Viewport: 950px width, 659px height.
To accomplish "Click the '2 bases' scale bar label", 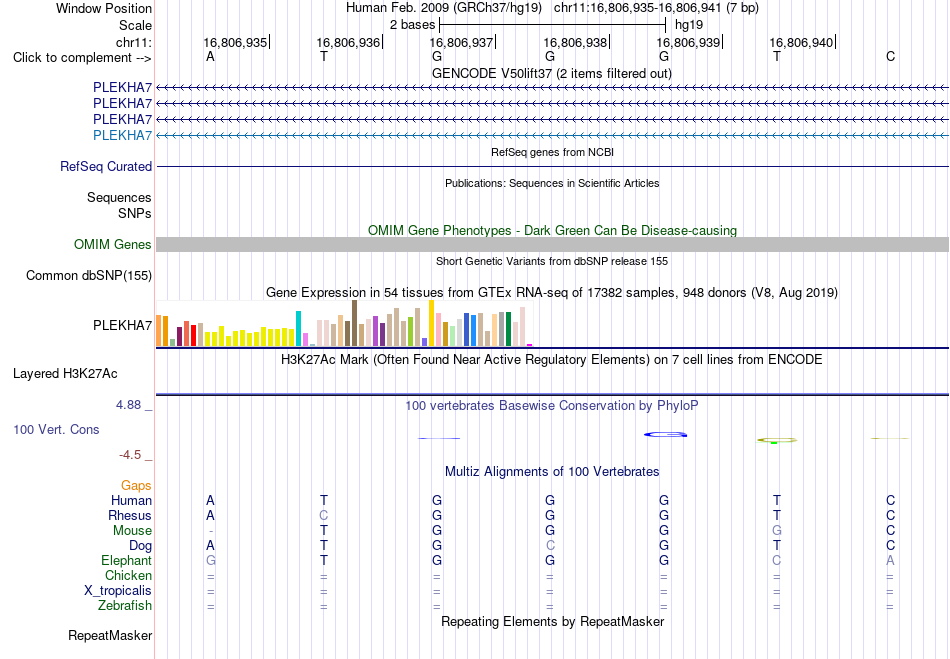I will pyautogui.click(x=412, y=25).
